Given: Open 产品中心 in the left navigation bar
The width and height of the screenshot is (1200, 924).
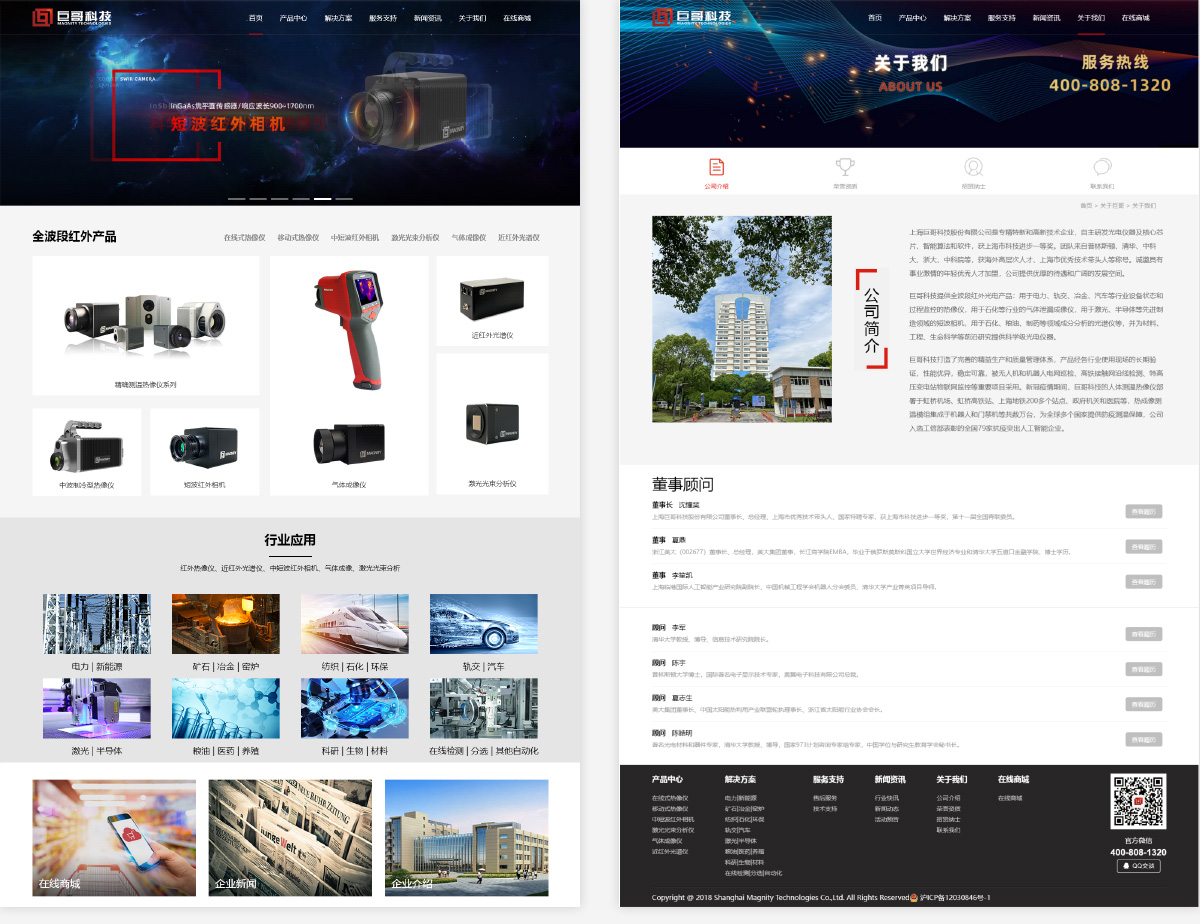Looking at the screenshot, I should point(293,19).
